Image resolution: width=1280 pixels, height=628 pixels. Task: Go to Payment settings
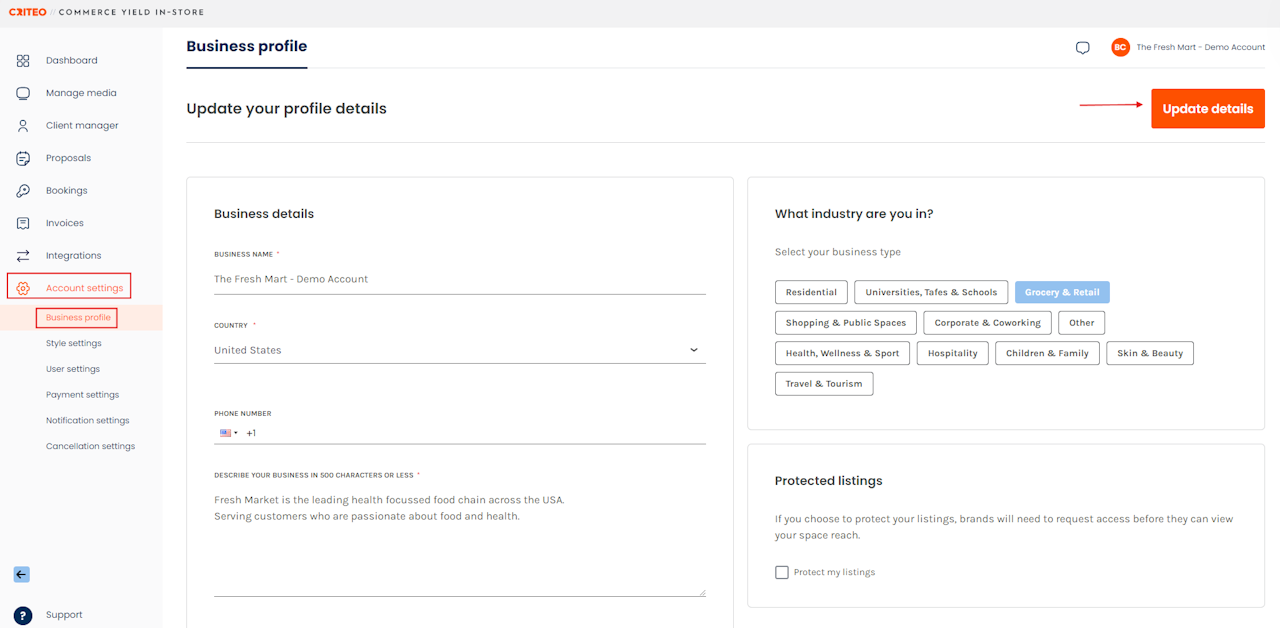click(82, 395)
